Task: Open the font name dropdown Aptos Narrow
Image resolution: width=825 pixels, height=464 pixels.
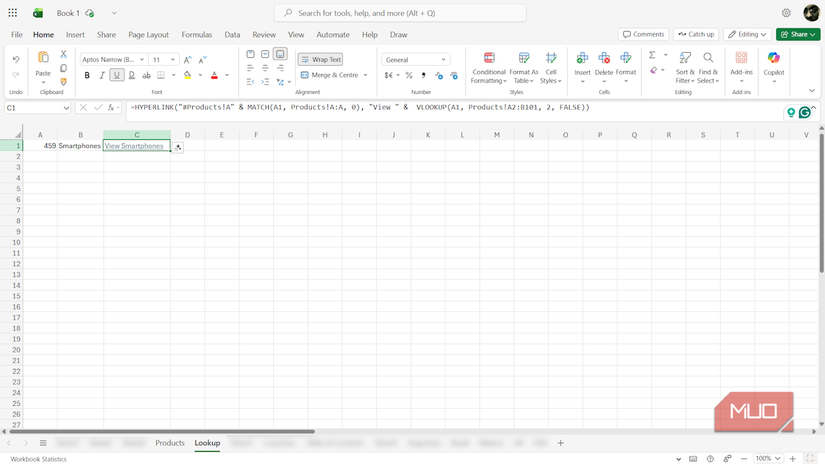Action: coord(142,60)
